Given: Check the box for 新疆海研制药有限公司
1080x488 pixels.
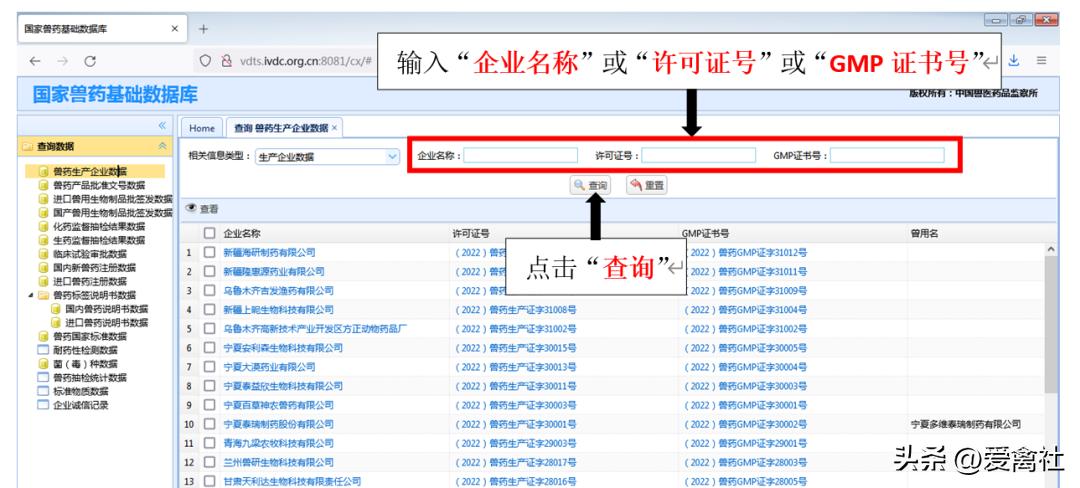Looking at the screenshot, I should [x=209, y=253].
